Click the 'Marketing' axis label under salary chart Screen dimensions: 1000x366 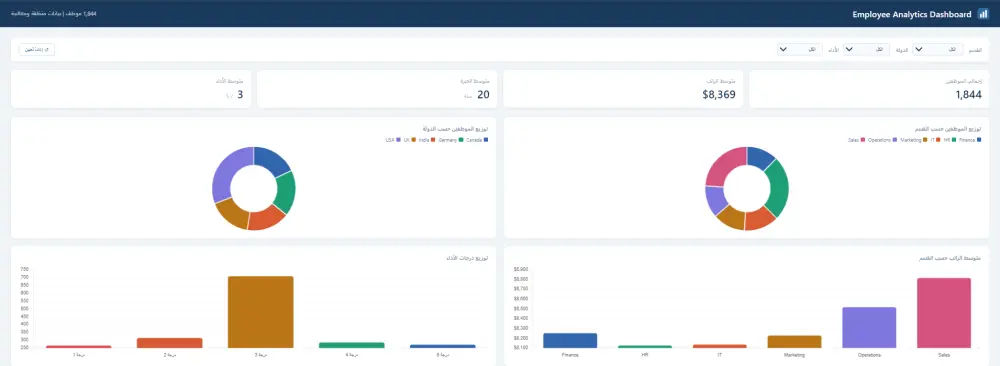[794, 355]
